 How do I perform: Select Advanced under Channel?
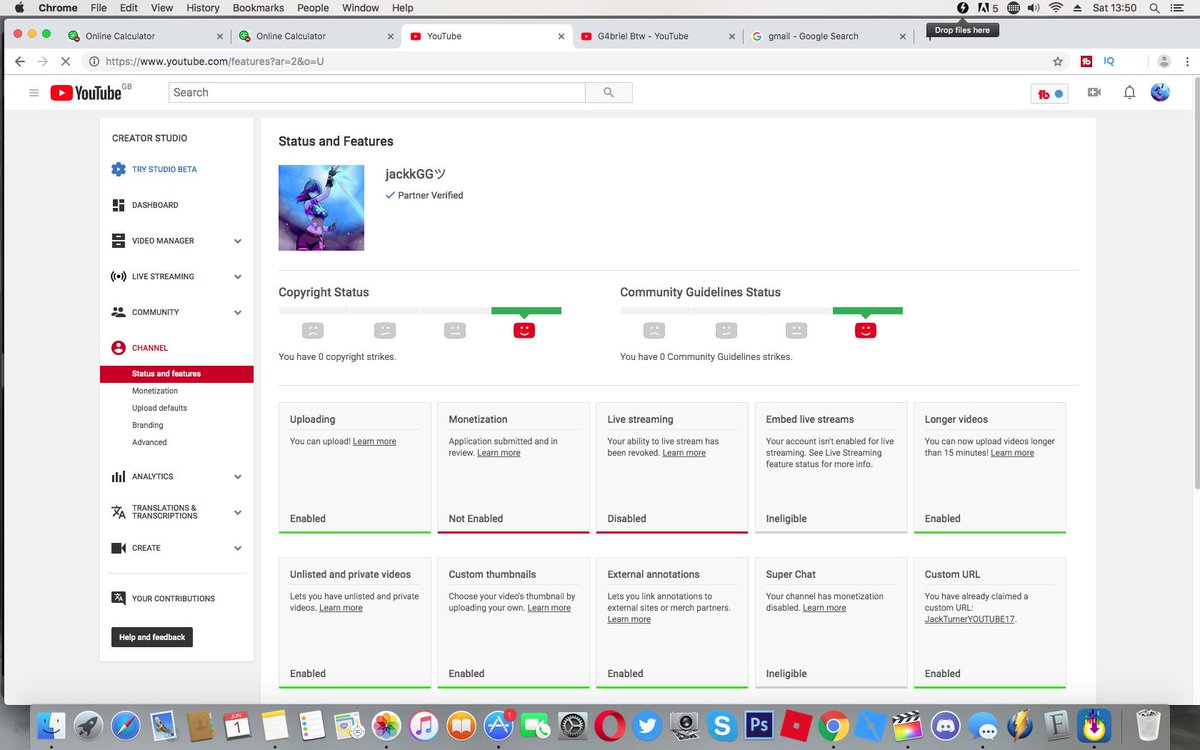point(150,442)
